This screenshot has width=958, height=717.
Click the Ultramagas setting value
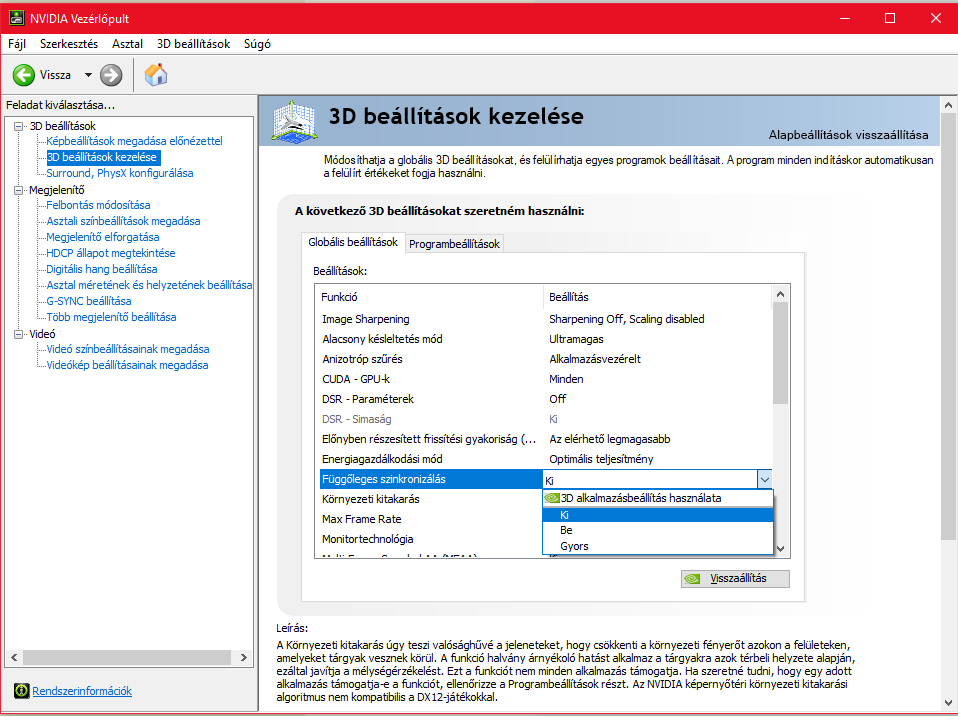[576, 339]
